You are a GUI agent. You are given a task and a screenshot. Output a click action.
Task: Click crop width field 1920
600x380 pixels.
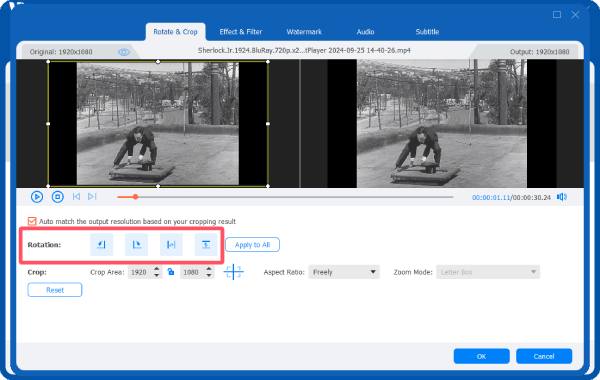click(x=140, y=272)
